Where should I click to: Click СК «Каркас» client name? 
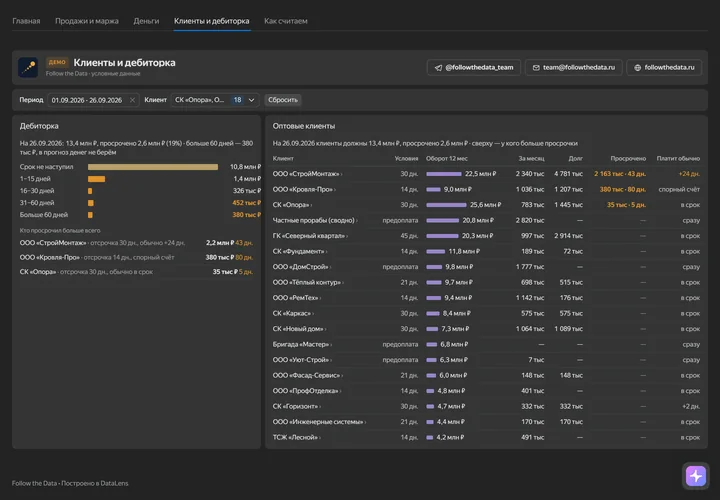tap(292, 314)
